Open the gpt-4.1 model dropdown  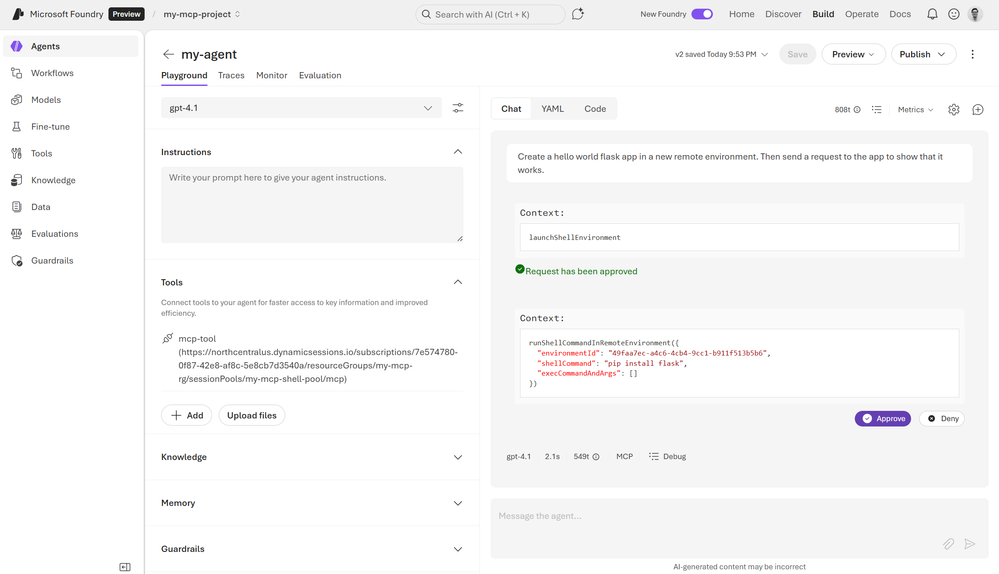(x=301, y=108)
